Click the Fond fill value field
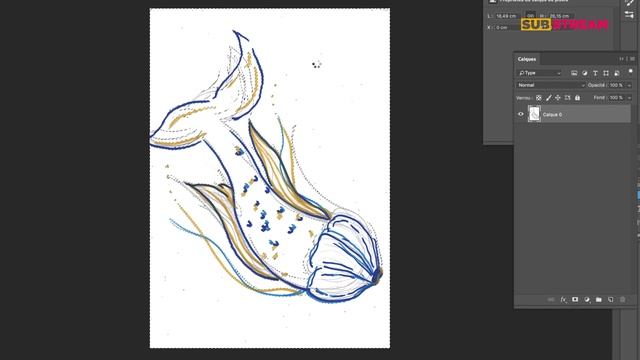640x360 pixels. 616,98
